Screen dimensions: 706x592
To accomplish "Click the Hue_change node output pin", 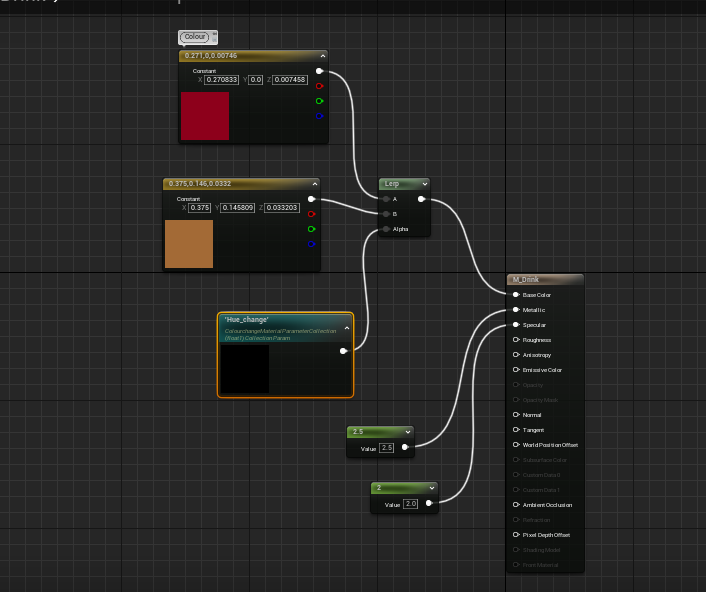I will [344, 351].
